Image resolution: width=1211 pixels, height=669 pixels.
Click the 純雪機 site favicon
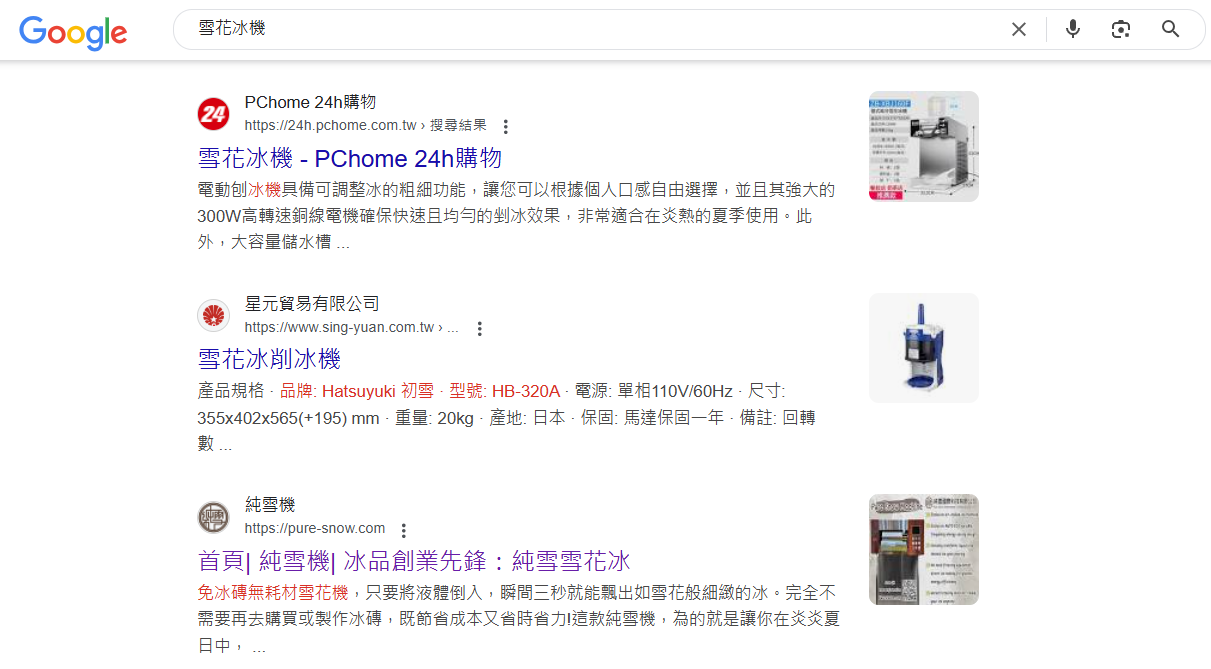tap(214, 517)
